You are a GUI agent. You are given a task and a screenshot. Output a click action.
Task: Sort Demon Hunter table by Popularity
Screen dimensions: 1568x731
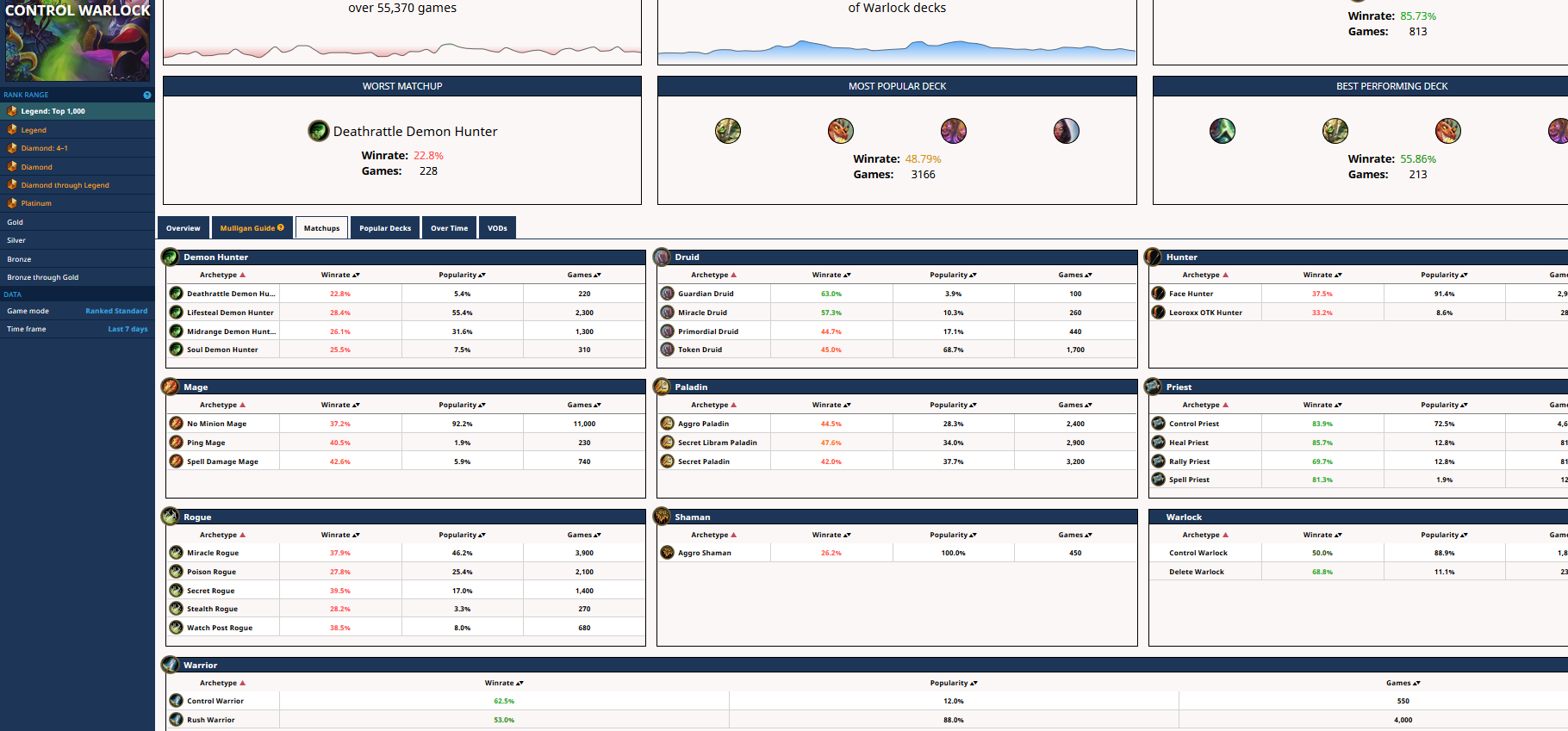click(462, 275)
